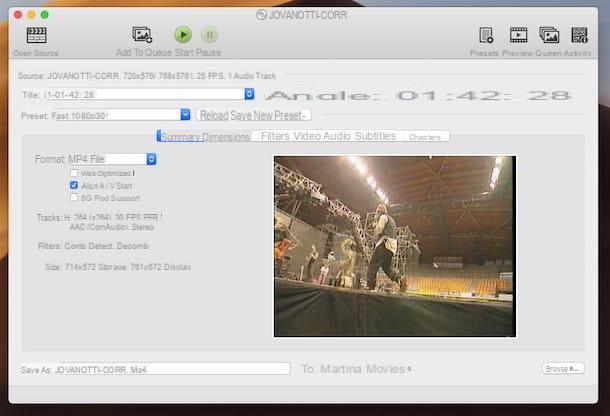This screenshot has height=416, width=610.
Task: Open the Presets panel icon
Action: pos(486,35)
